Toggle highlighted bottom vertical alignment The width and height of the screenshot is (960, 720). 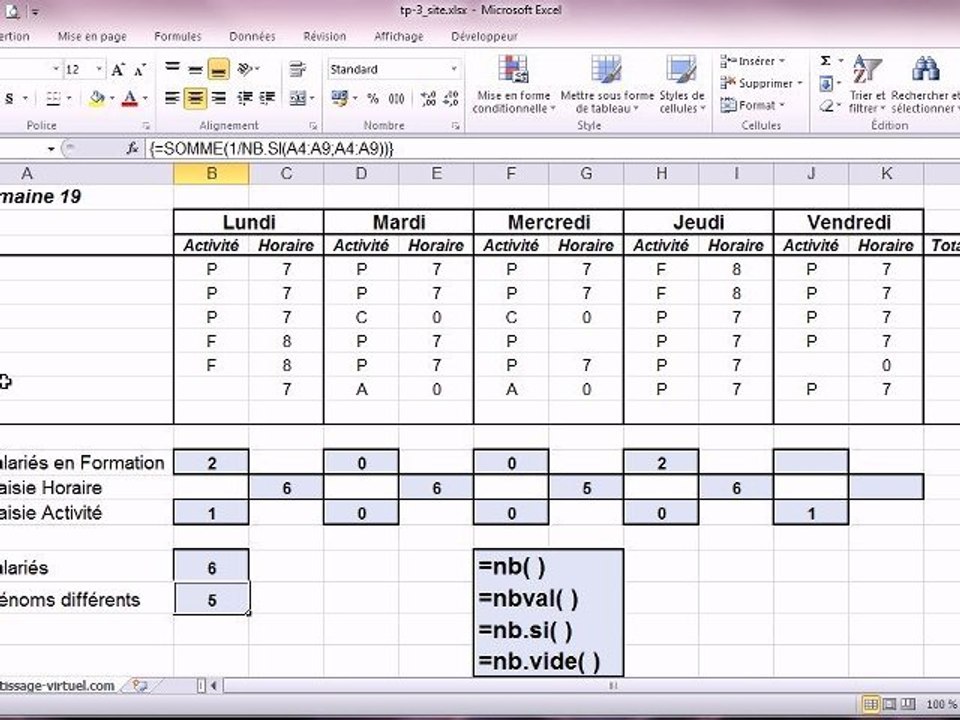click(219, 69)
